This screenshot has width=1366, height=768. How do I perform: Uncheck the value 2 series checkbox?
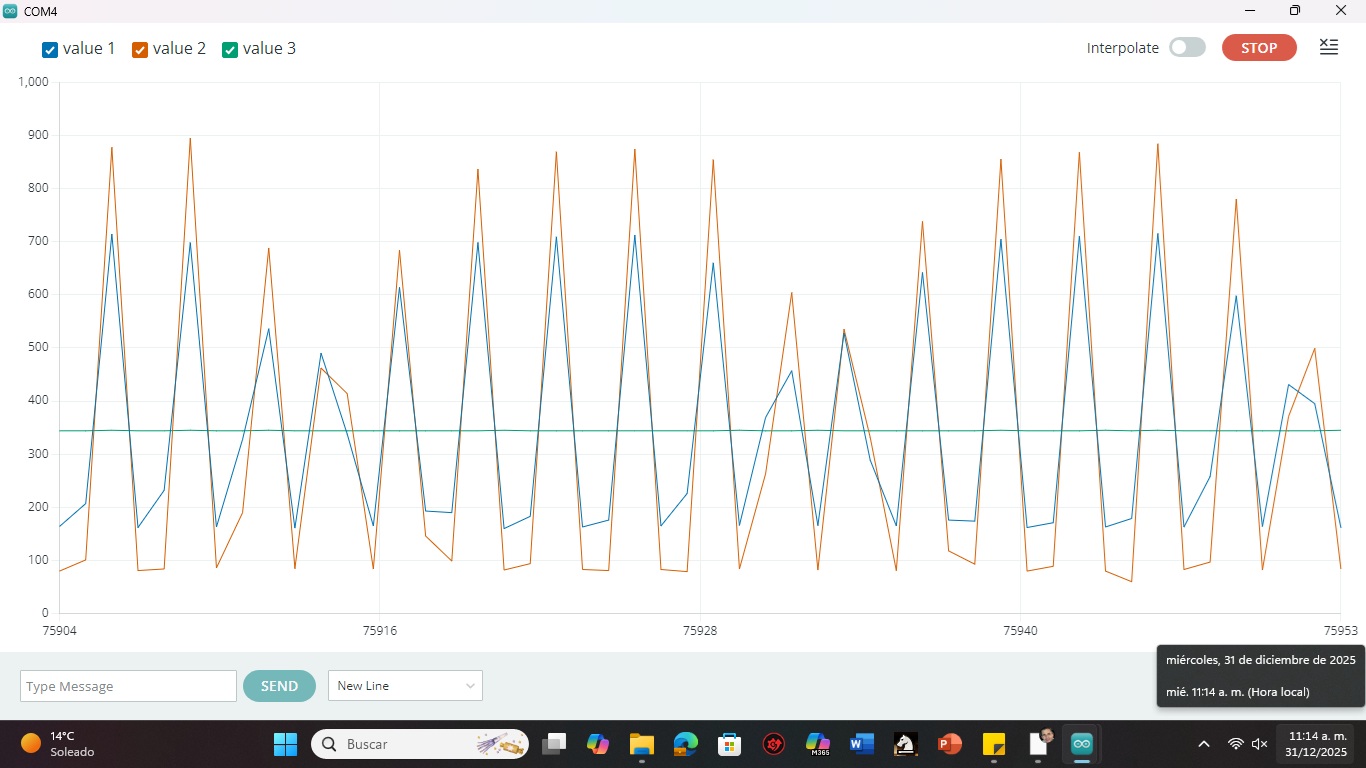pos(140,49)
